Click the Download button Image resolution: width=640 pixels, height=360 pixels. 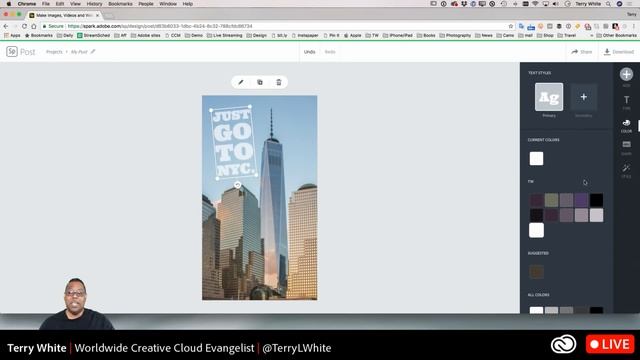619,52
